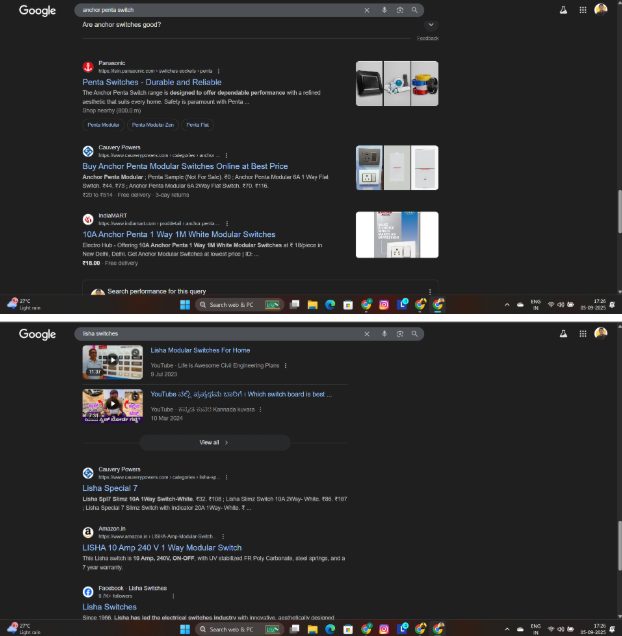Image resolution: width=622 pixels, height=636 pixels.
Task: Open more options for Amazon.in result
Action: (x=223, y=537)
